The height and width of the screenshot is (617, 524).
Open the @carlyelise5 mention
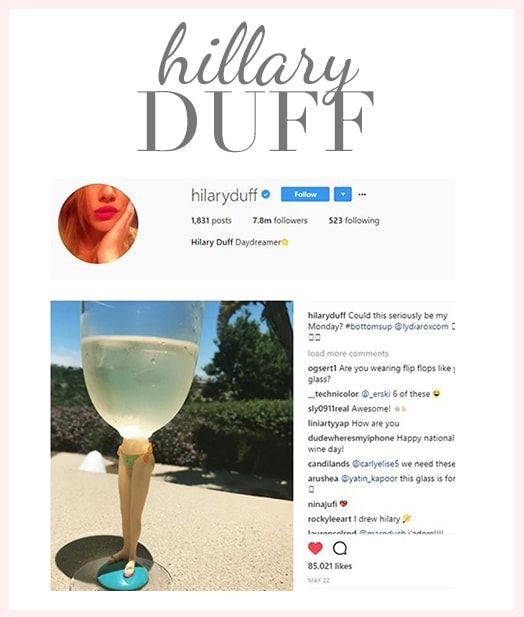coord(375,464)
